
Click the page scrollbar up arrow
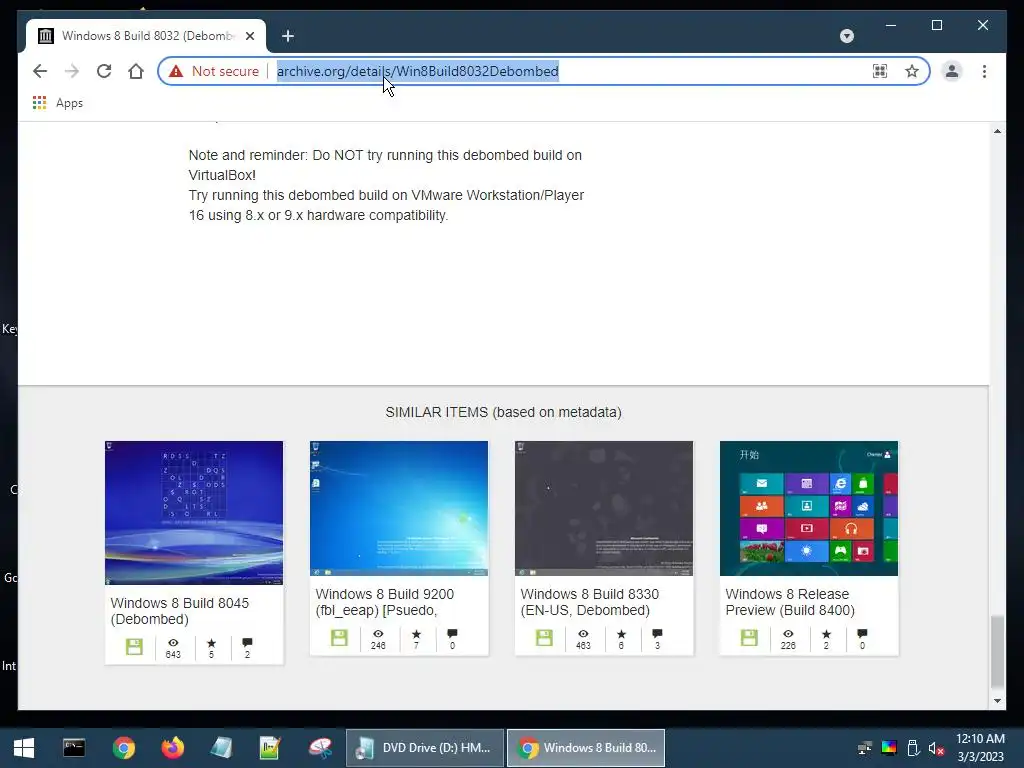pyautogui.click(x=997, y=131)
